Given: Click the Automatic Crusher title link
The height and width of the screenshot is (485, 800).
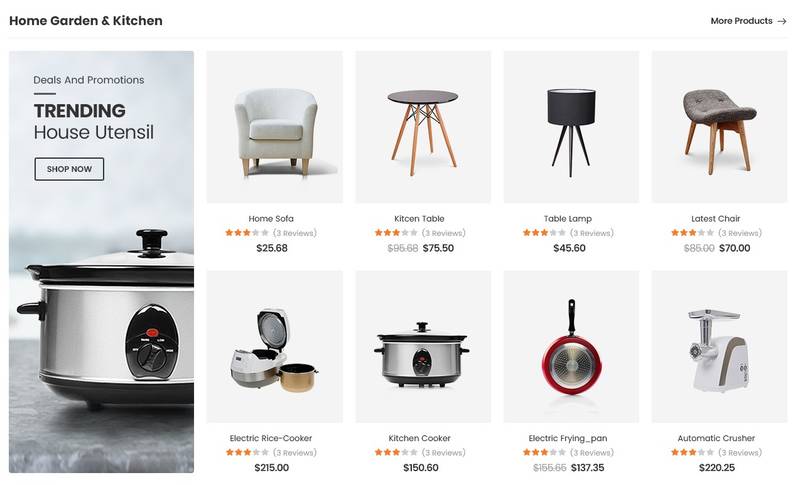Looking at the screenshot, I should coord(716,438).
